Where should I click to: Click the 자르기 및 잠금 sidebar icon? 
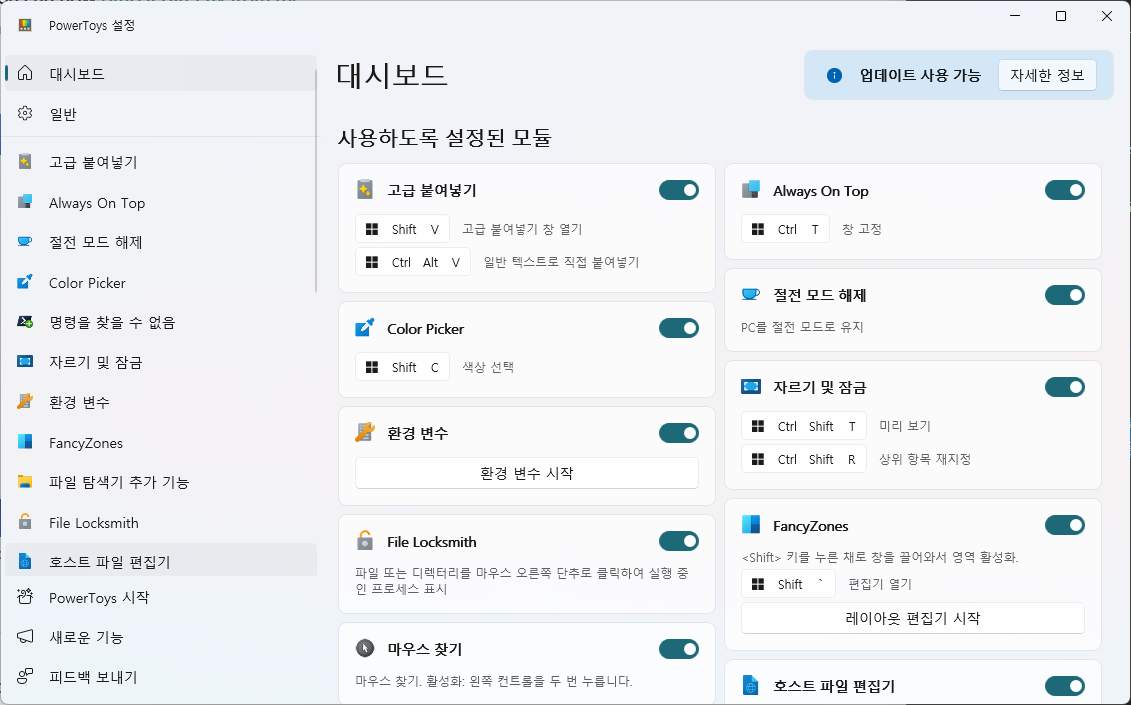tap(24, 362)
